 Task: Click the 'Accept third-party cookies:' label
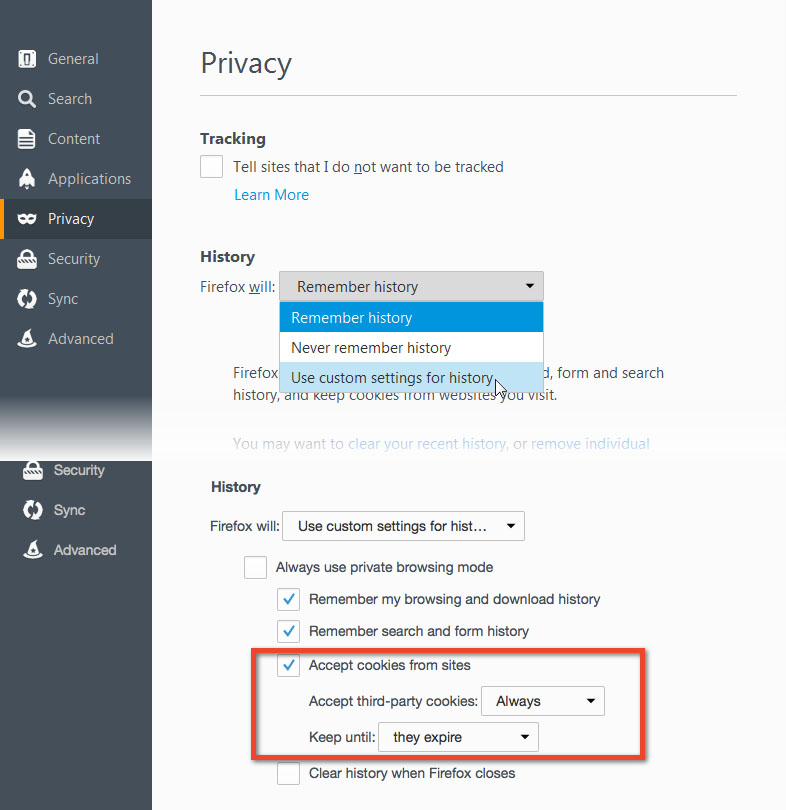394,701
